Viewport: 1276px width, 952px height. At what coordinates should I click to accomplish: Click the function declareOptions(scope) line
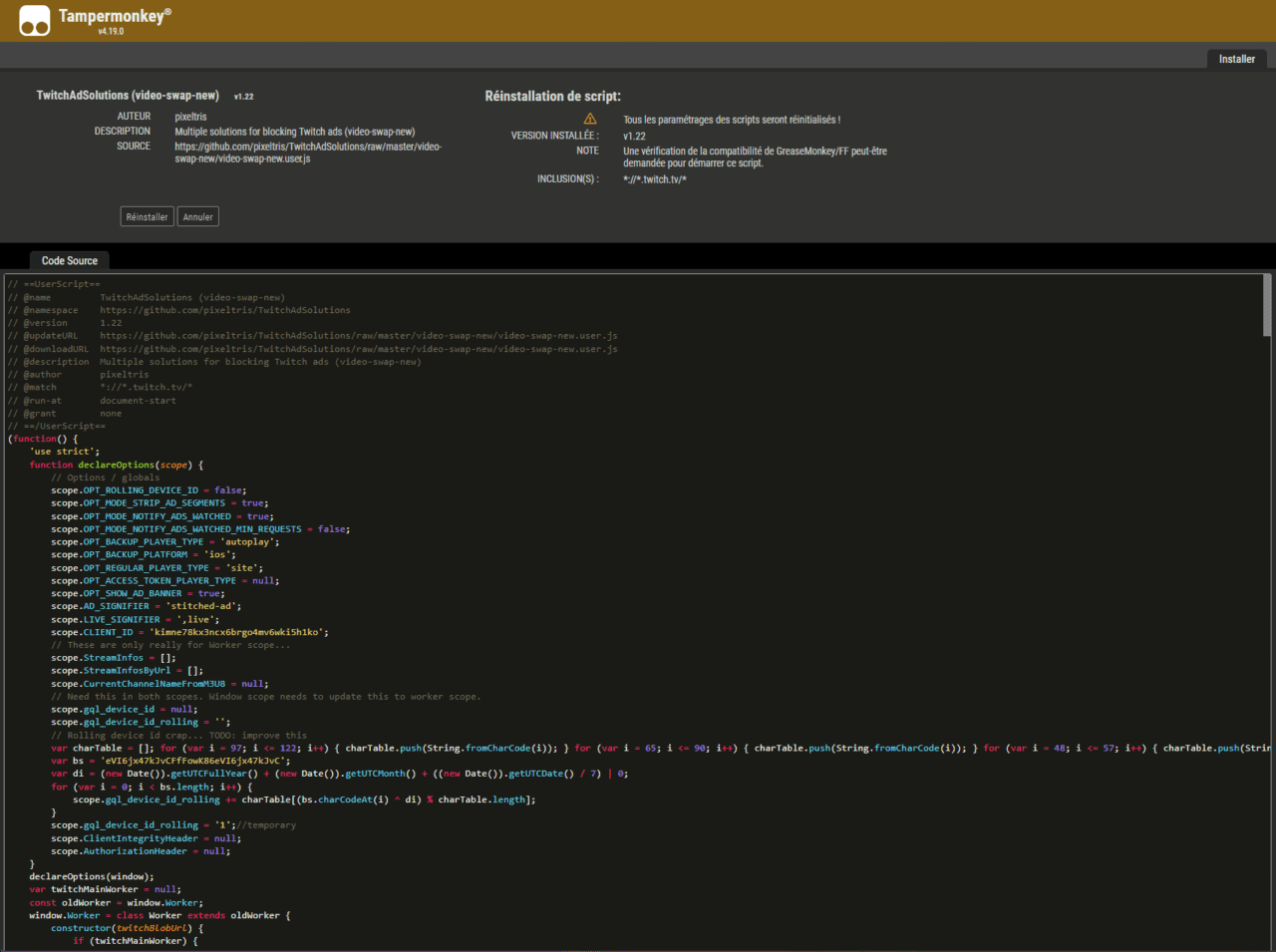click(117, 465)
